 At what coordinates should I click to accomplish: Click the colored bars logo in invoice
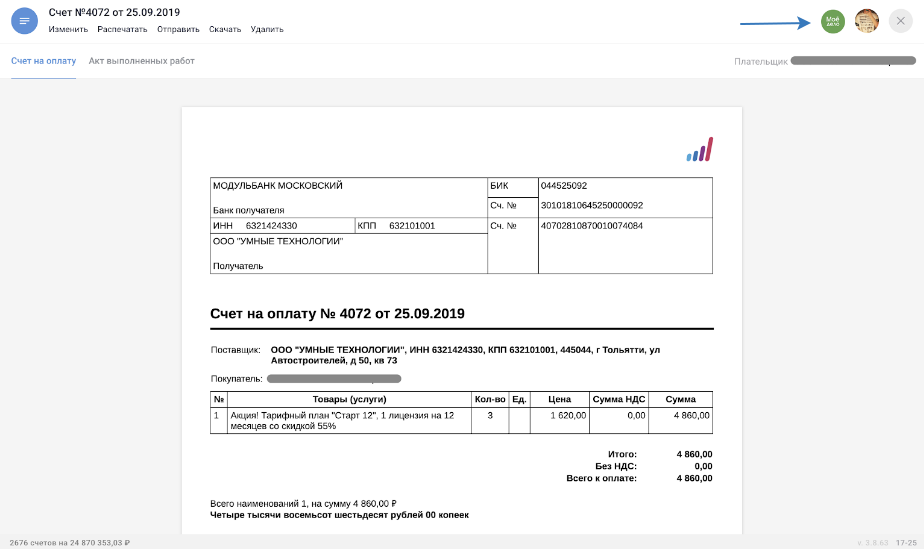[699, 150]
